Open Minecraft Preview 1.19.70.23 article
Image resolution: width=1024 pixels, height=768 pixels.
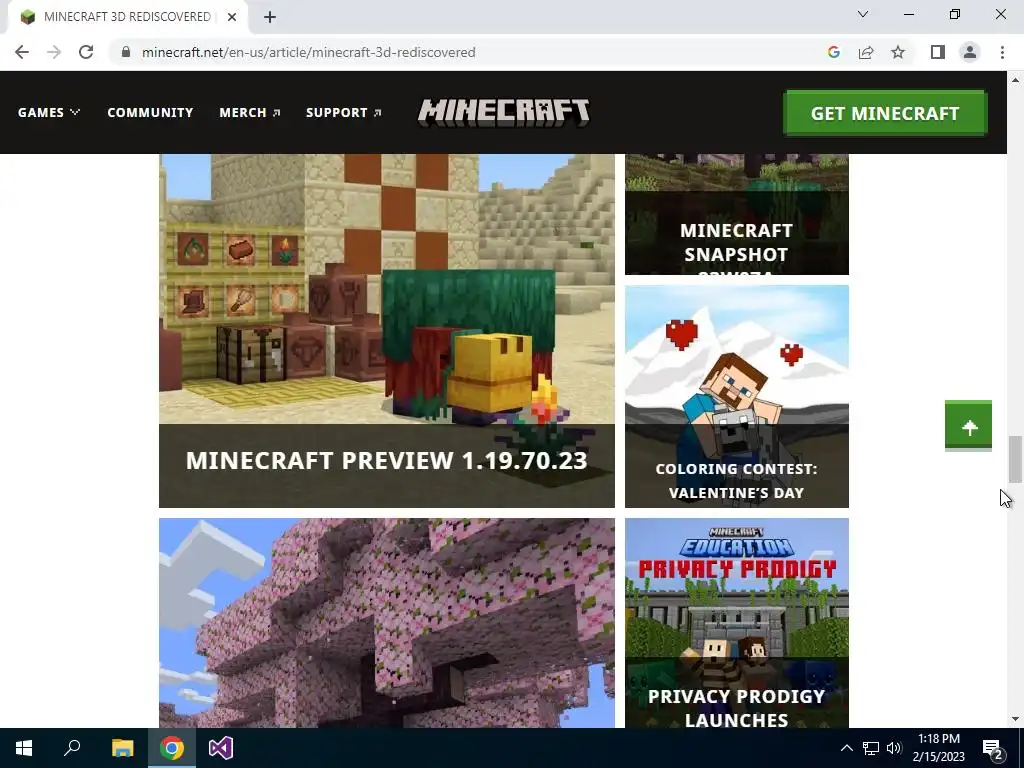387,330
